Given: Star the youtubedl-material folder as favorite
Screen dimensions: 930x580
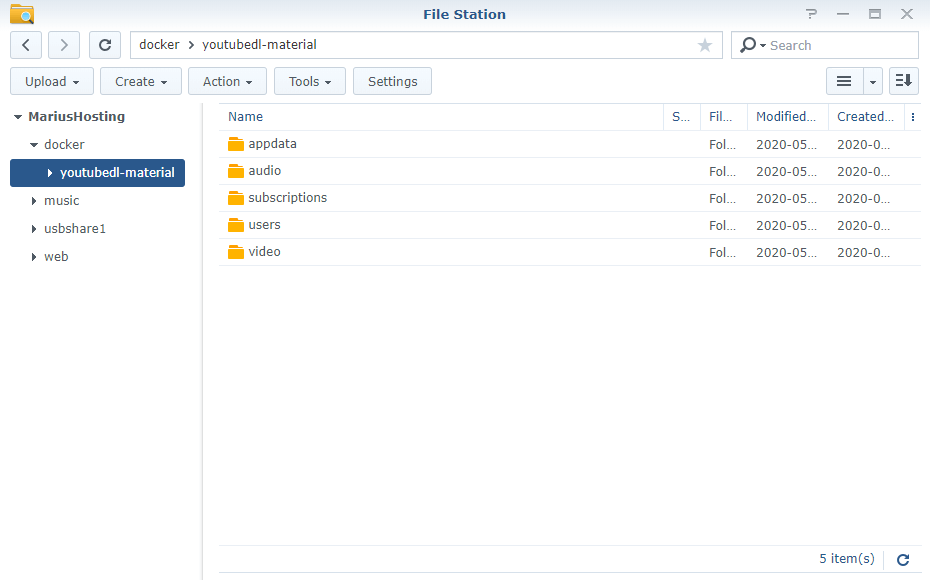Looking at the screenshot, I should (x=705, y=45).
